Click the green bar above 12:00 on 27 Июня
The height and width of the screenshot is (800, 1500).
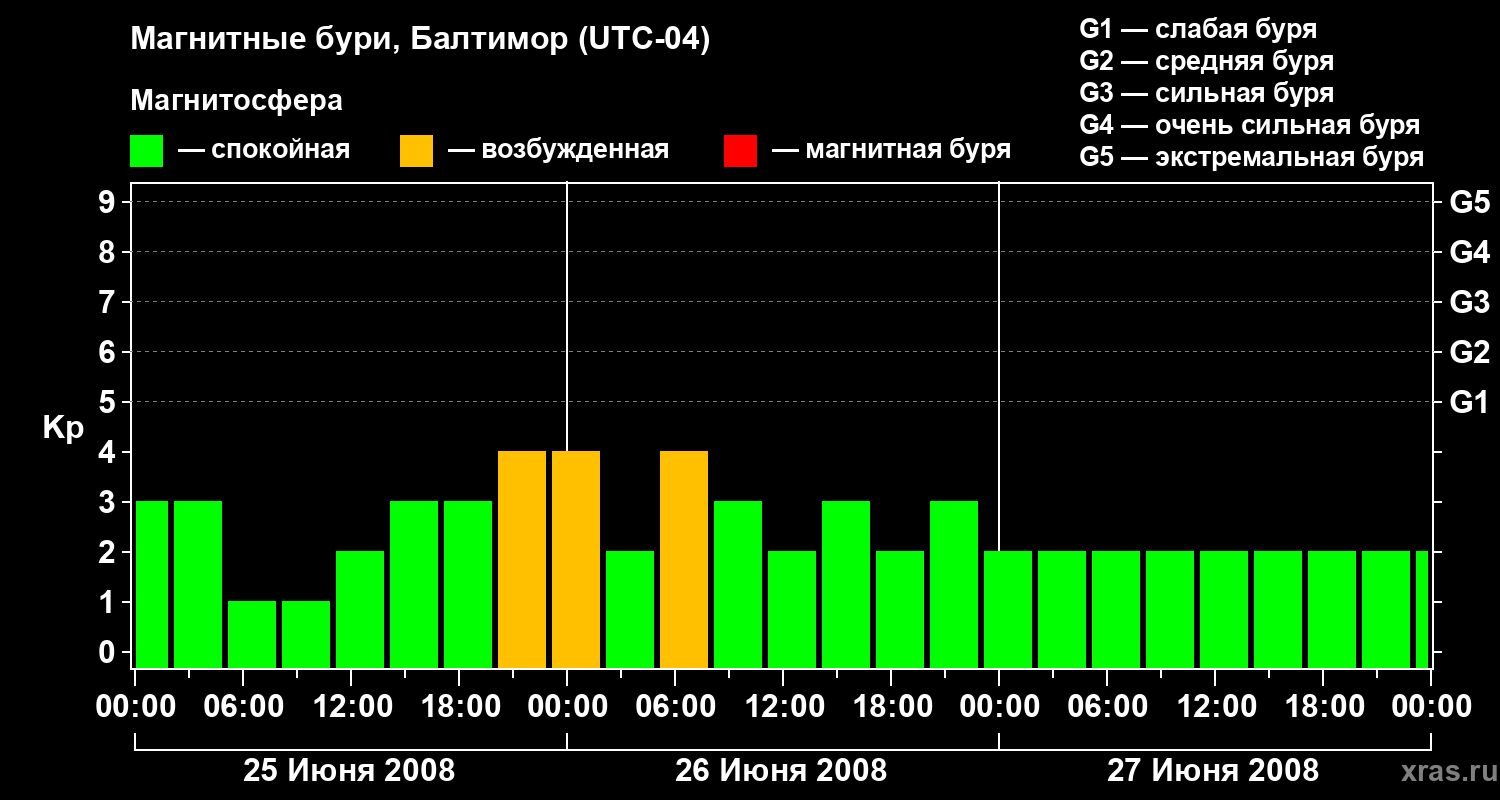1224,609
